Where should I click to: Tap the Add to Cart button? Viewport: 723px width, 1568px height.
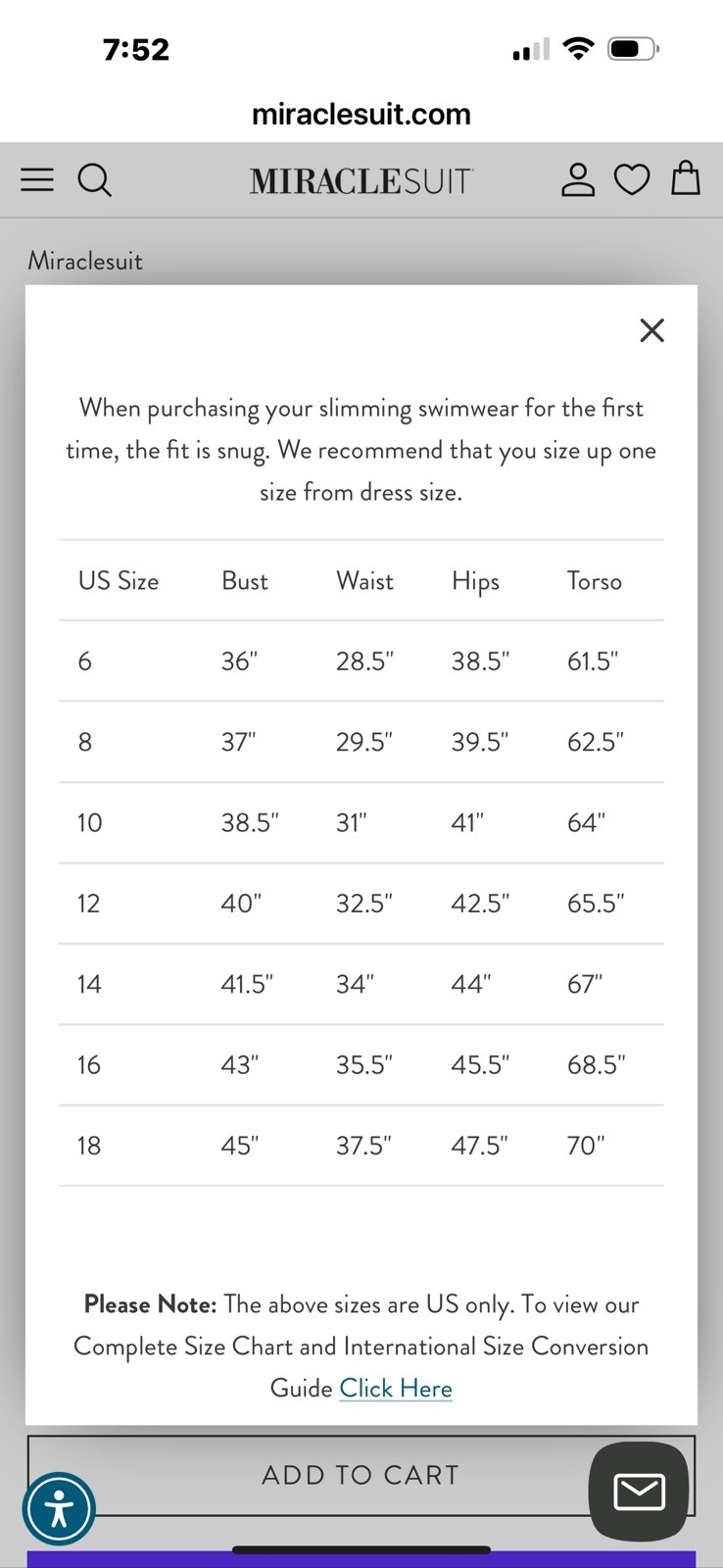pyautogui.click(x=361, y=1475)
